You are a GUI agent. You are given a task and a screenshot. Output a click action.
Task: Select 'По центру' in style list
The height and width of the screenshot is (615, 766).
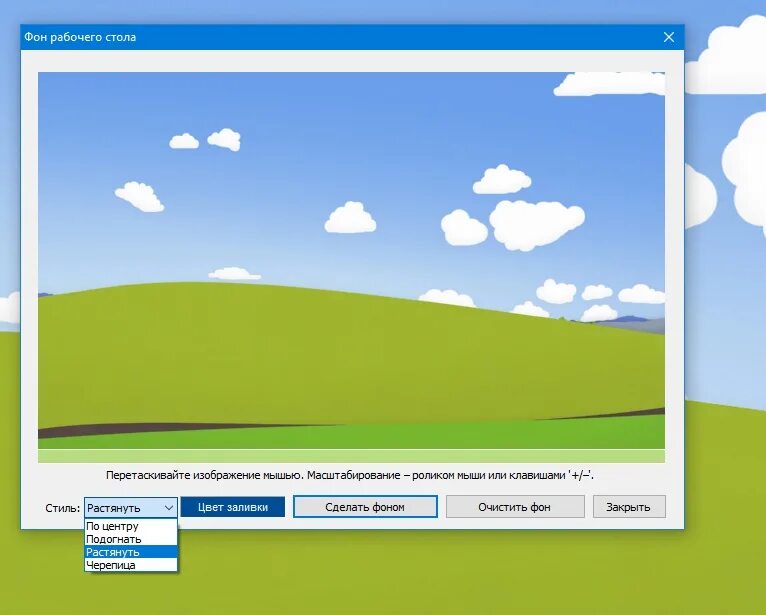click(x=130, y=526)
